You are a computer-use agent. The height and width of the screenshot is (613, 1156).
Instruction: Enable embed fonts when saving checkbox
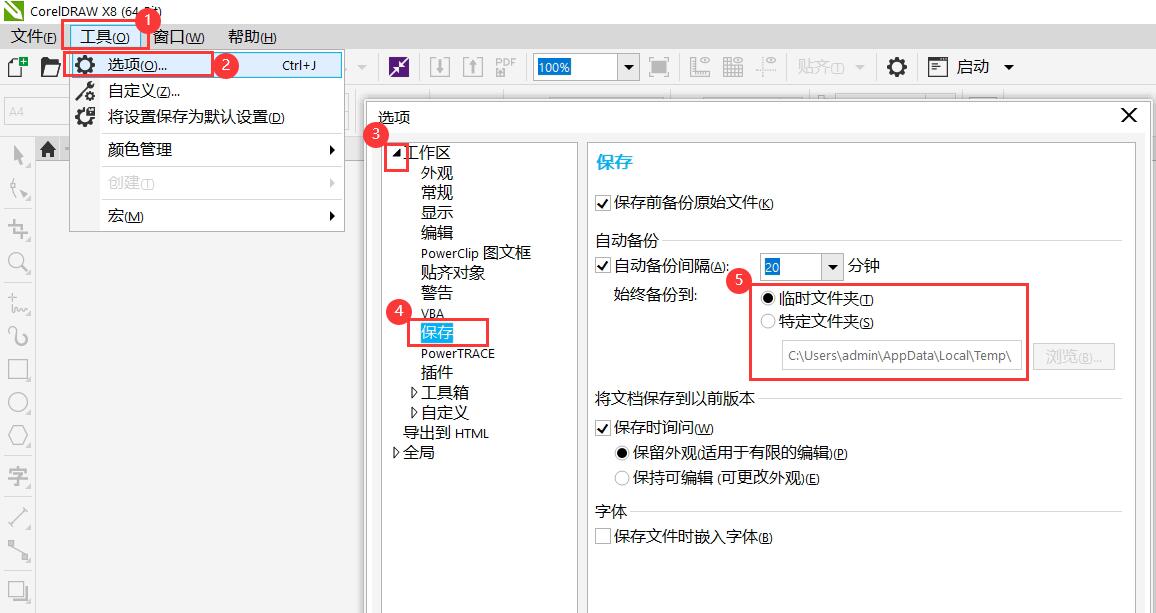click(x=603, y=537)
